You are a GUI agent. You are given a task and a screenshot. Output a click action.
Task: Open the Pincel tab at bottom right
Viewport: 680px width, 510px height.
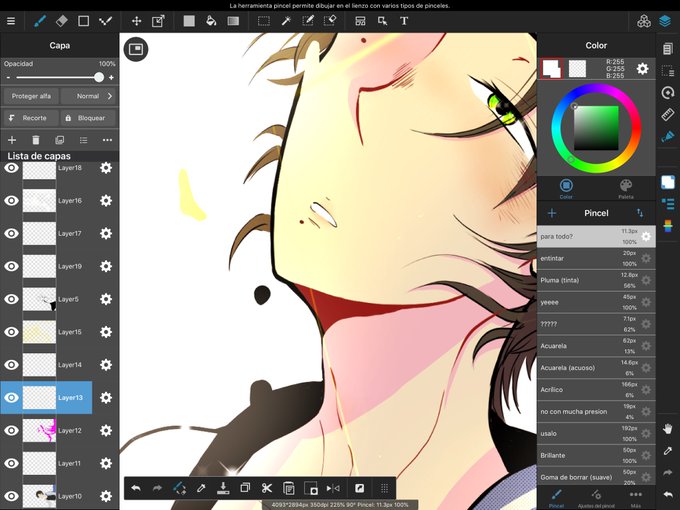[x=556, y=498]
